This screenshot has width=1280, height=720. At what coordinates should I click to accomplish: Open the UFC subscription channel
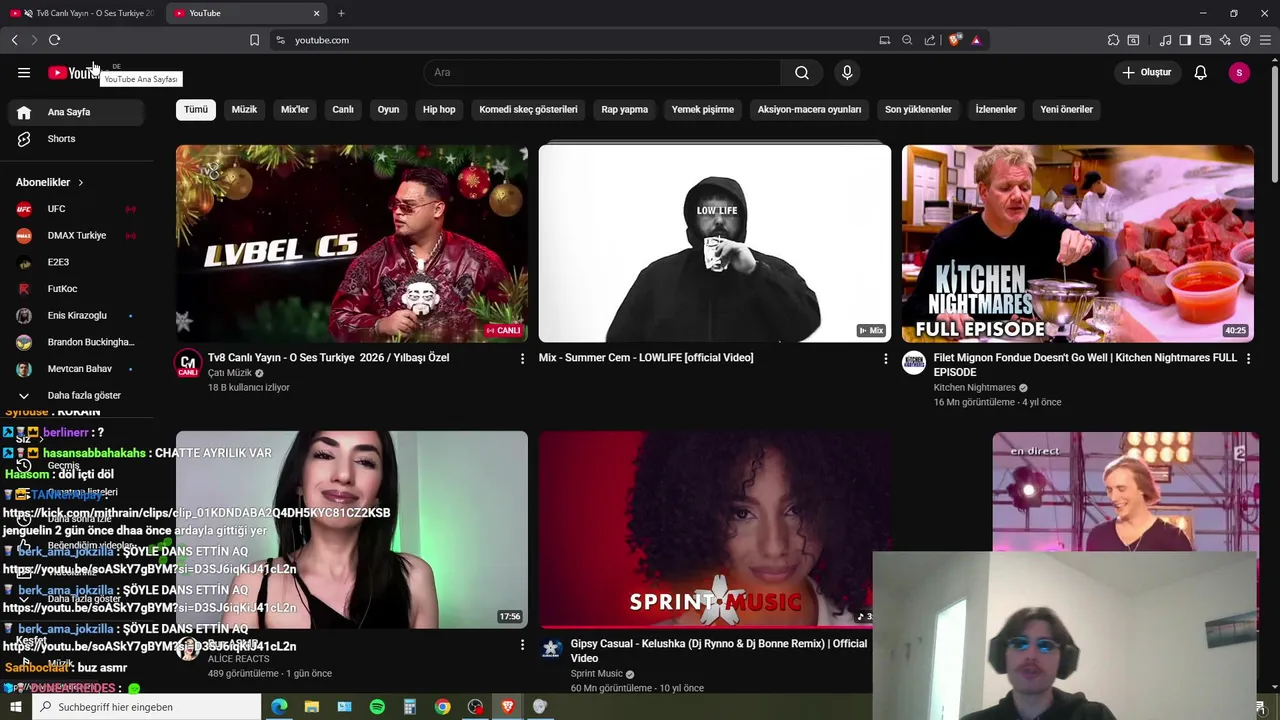(76, 209)
